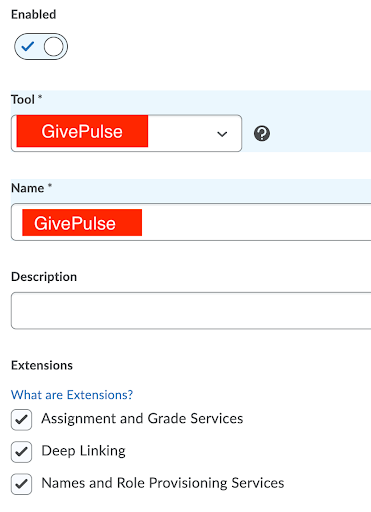The height and width of the screenshot is (512, 371).
Task: Click the round knob of the Enabled switch
Action: [54, 46]
